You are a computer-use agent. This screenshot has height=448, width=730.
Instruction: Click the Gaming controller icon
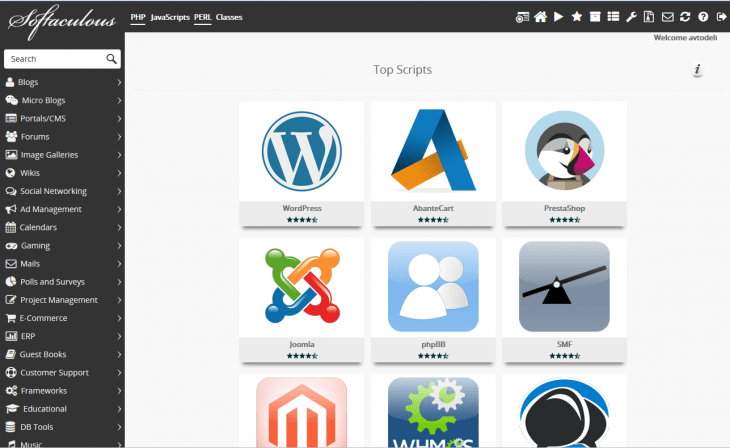coord(11,245)
